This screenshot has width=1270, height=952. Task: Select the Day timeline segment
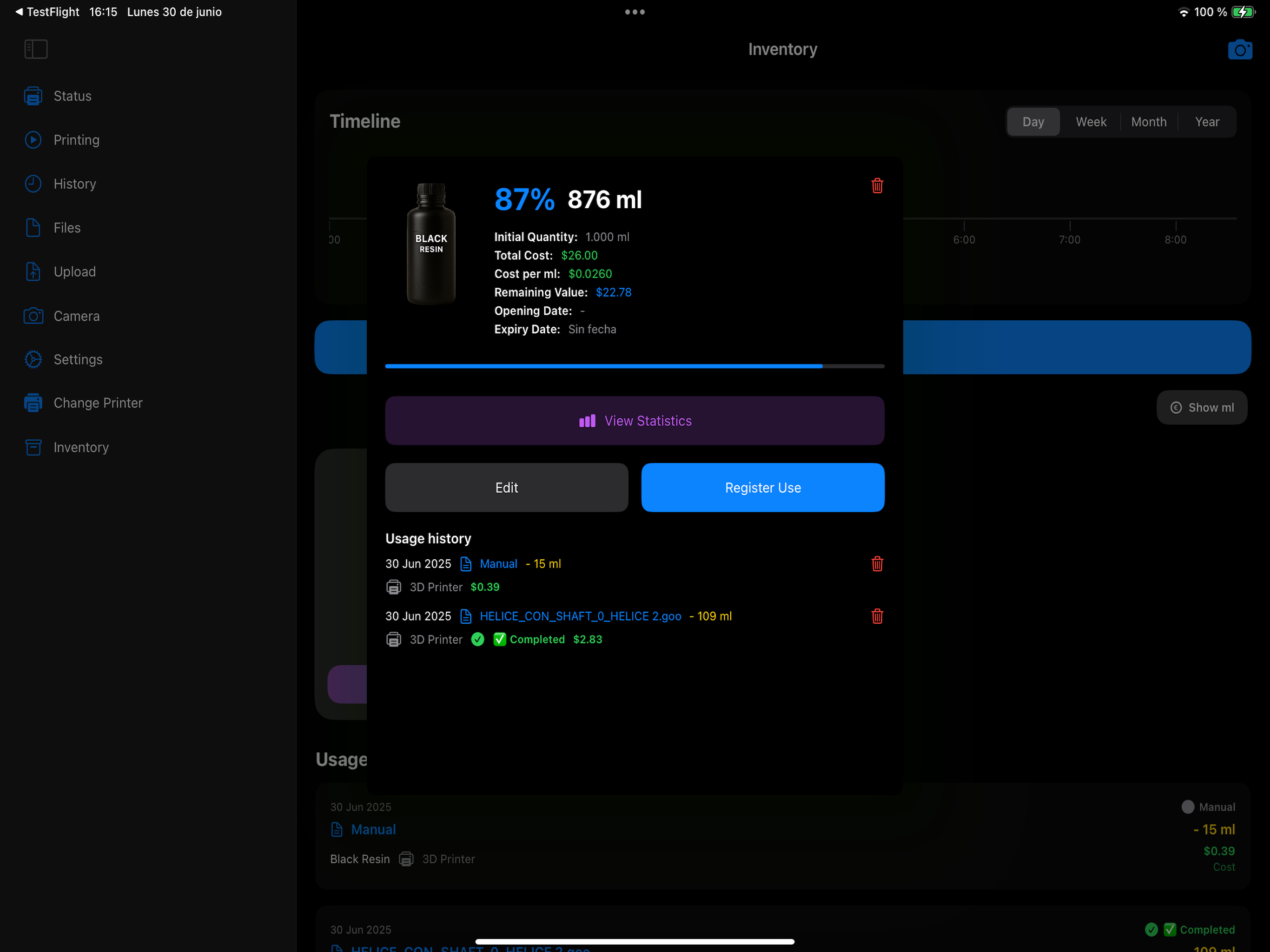[x=1033, y=122]
